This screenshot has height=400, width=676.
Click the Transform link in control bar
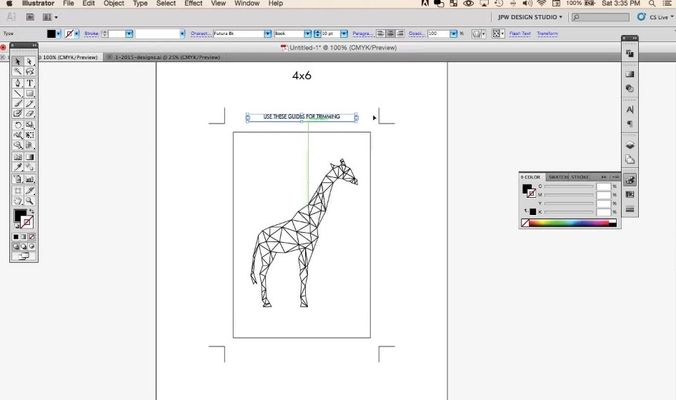547,33
